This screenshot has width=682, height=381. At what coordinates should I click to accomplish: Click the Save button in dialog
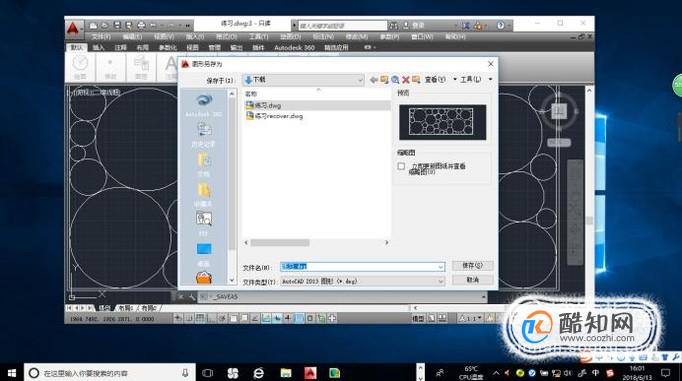click(x=472, y=265)
